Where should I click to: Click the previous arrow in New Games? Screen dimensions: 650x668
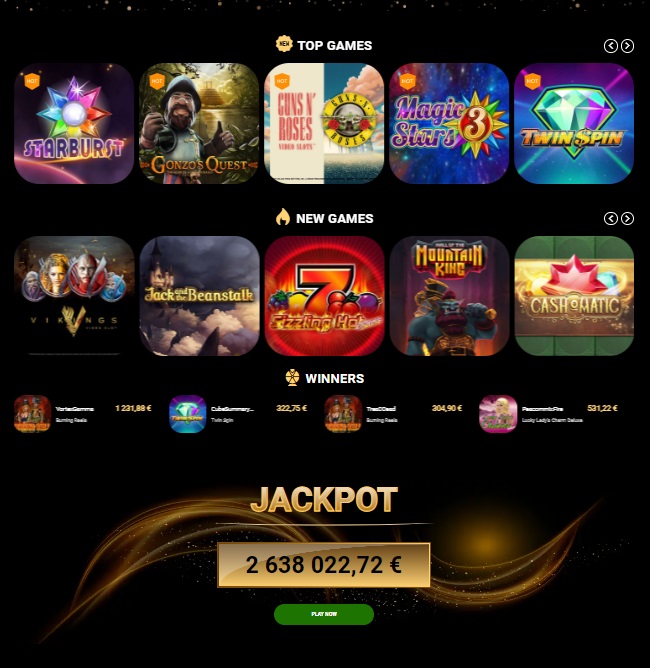click(x=611, y=219)
